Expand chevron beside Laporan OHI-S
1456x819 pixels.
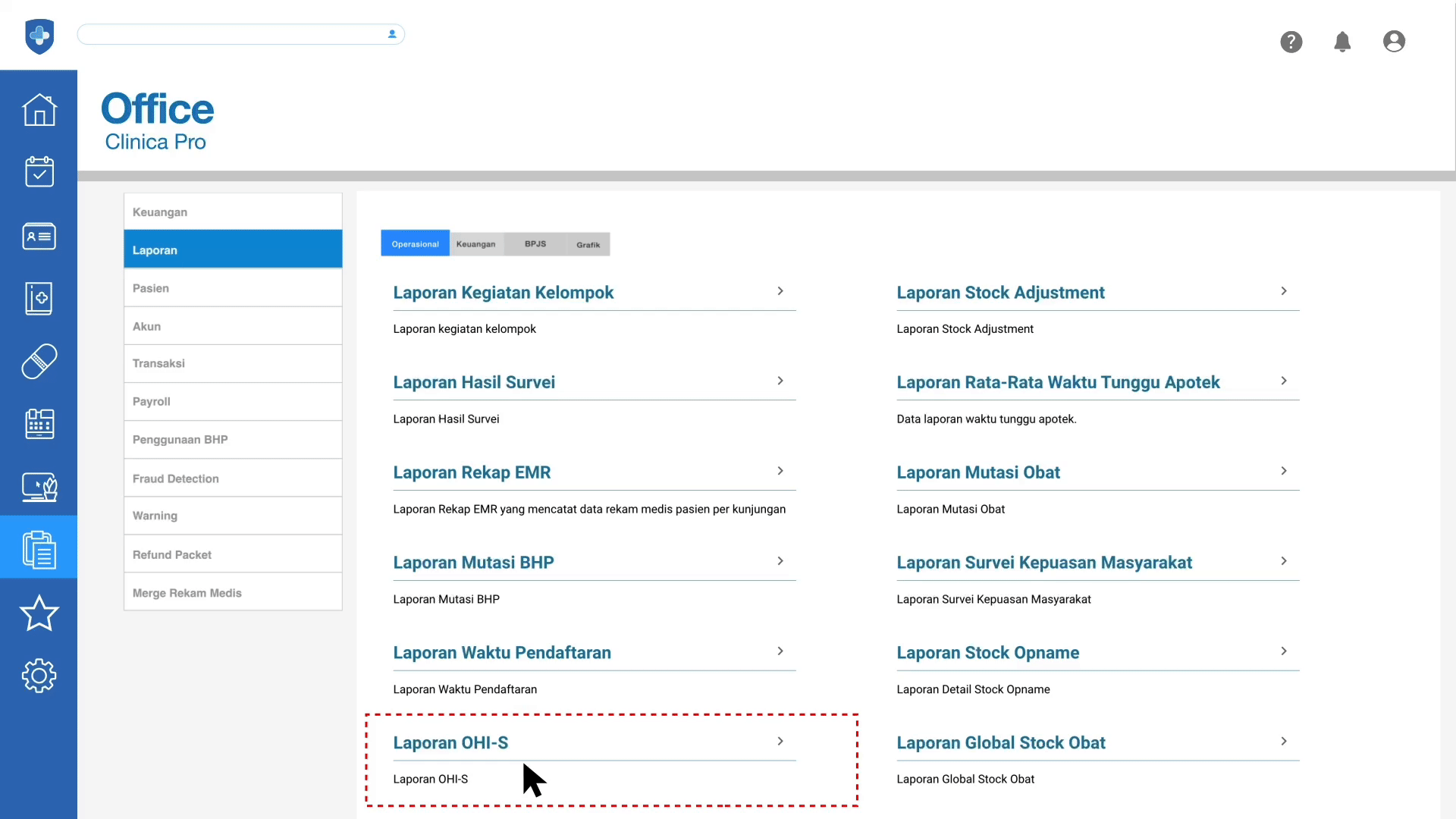(780, 742)
